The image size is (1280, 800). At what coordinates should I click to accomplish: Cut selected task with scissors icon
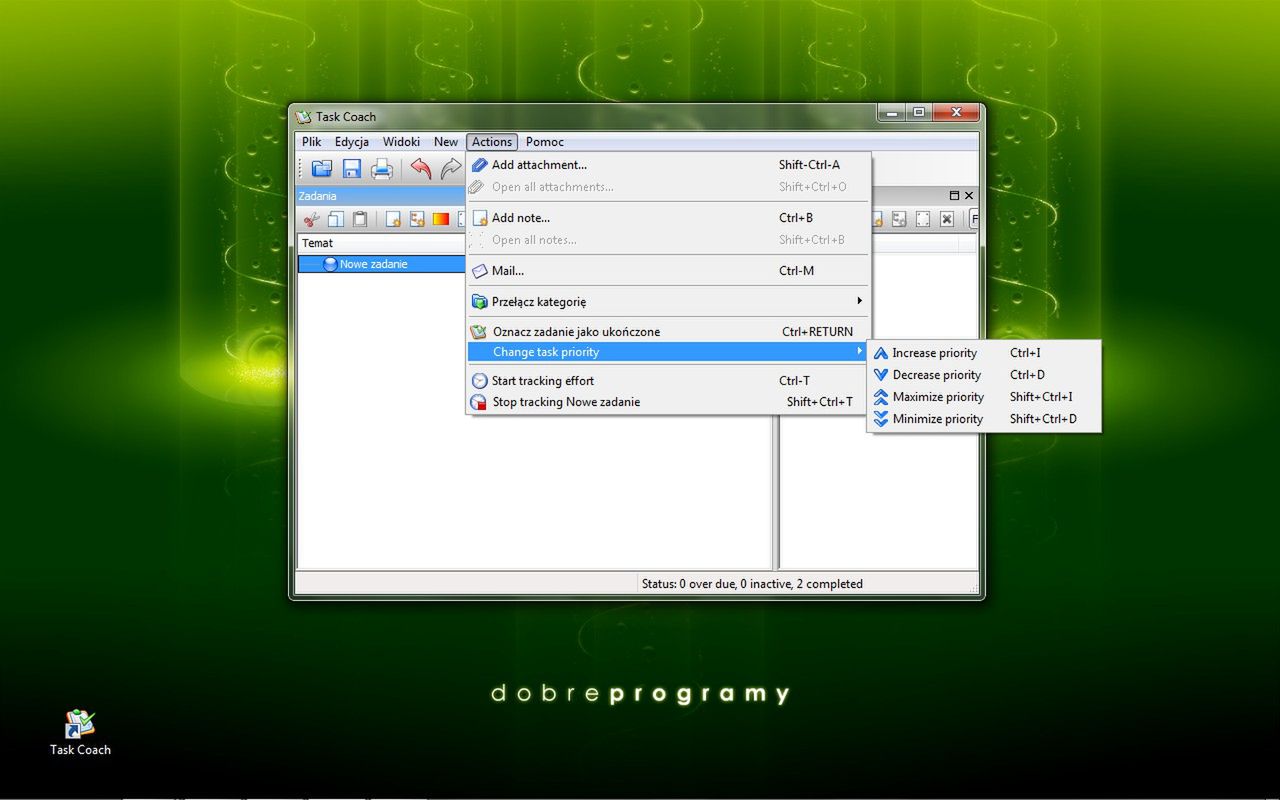coord(312,219)
